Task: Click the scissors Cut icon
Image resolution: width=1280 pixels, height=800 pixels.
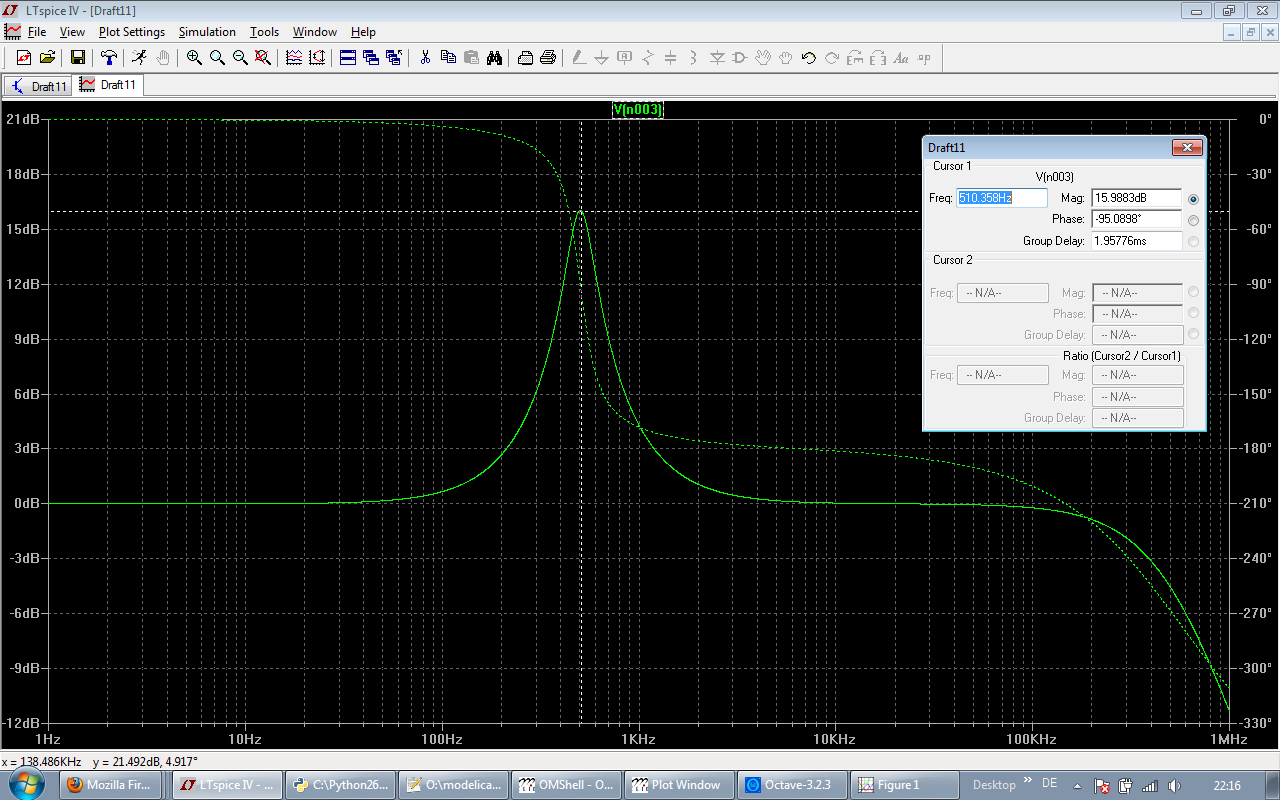Action: point(425,58)
